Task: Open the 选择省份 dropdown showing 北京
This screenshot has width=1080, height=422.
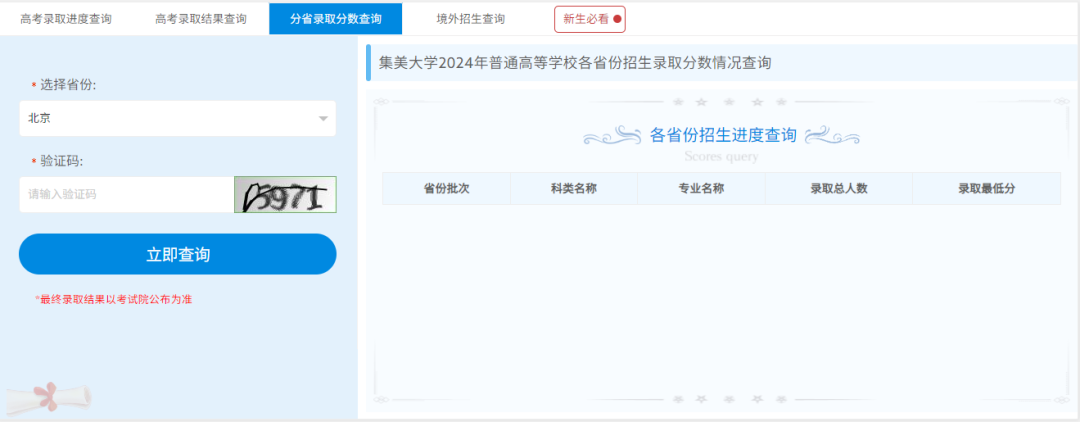Action: (178, 118)
